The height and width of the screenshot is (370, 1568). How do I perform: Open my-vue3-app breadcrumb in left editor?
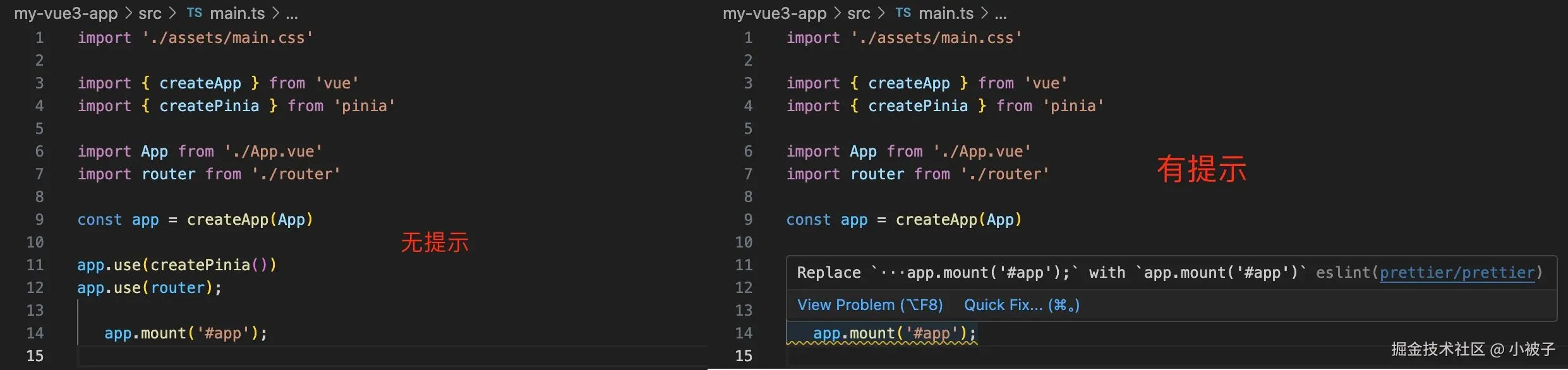66,13
